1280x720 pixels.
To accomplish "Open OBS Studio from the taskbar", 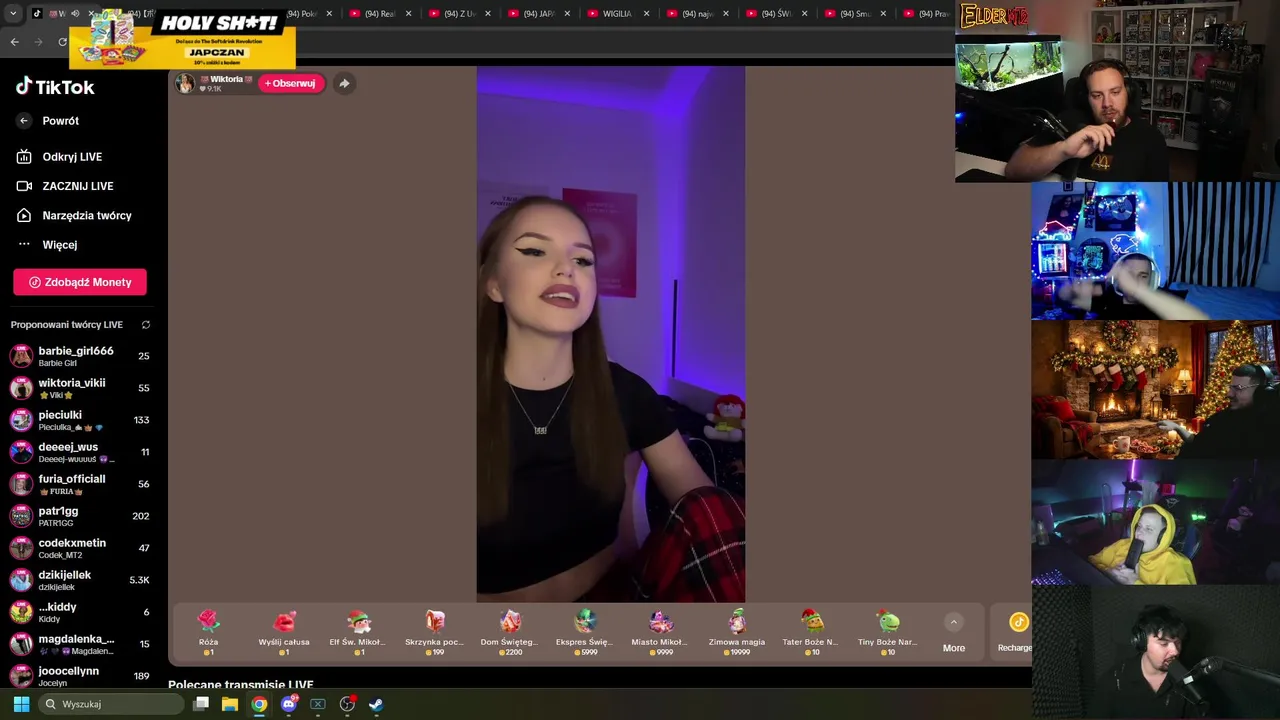I will point(347,704).
